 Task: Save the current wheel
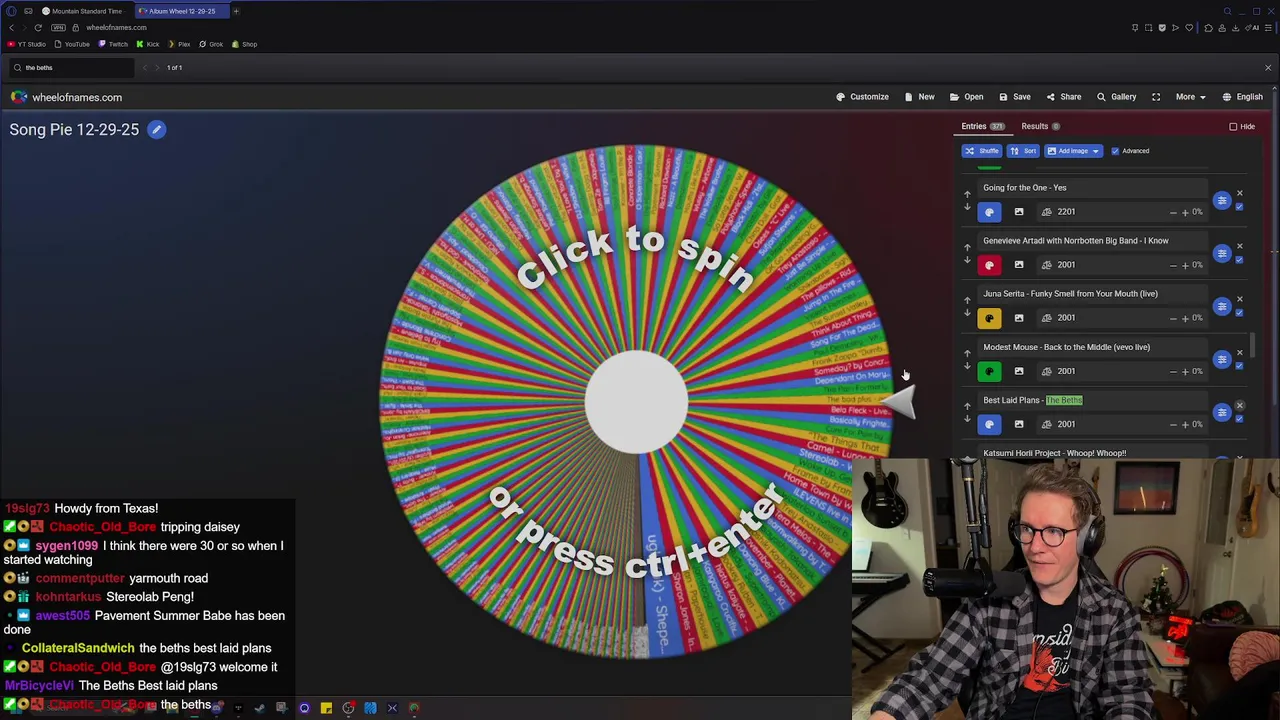[1014, 97]
